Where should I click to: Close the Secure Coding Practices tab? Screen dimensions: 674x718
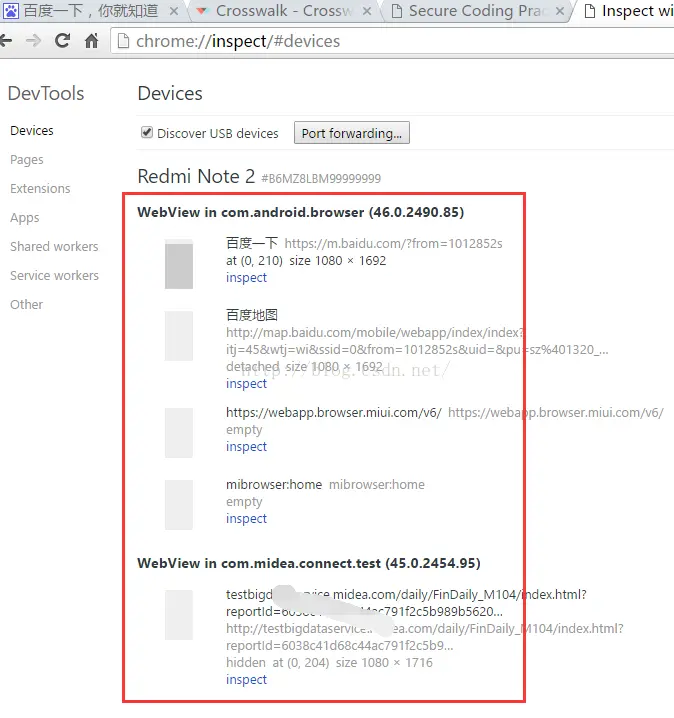[560, 11]
